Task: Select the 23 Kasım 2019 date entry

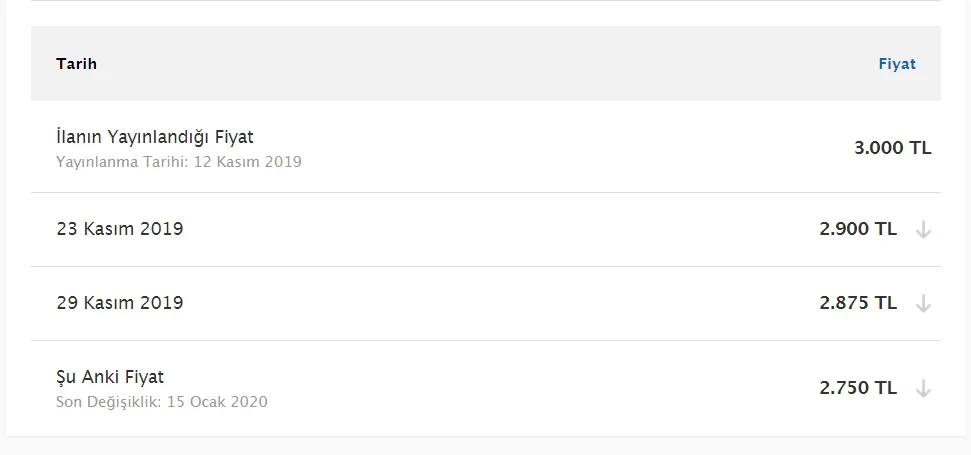Action: point(119,229)
